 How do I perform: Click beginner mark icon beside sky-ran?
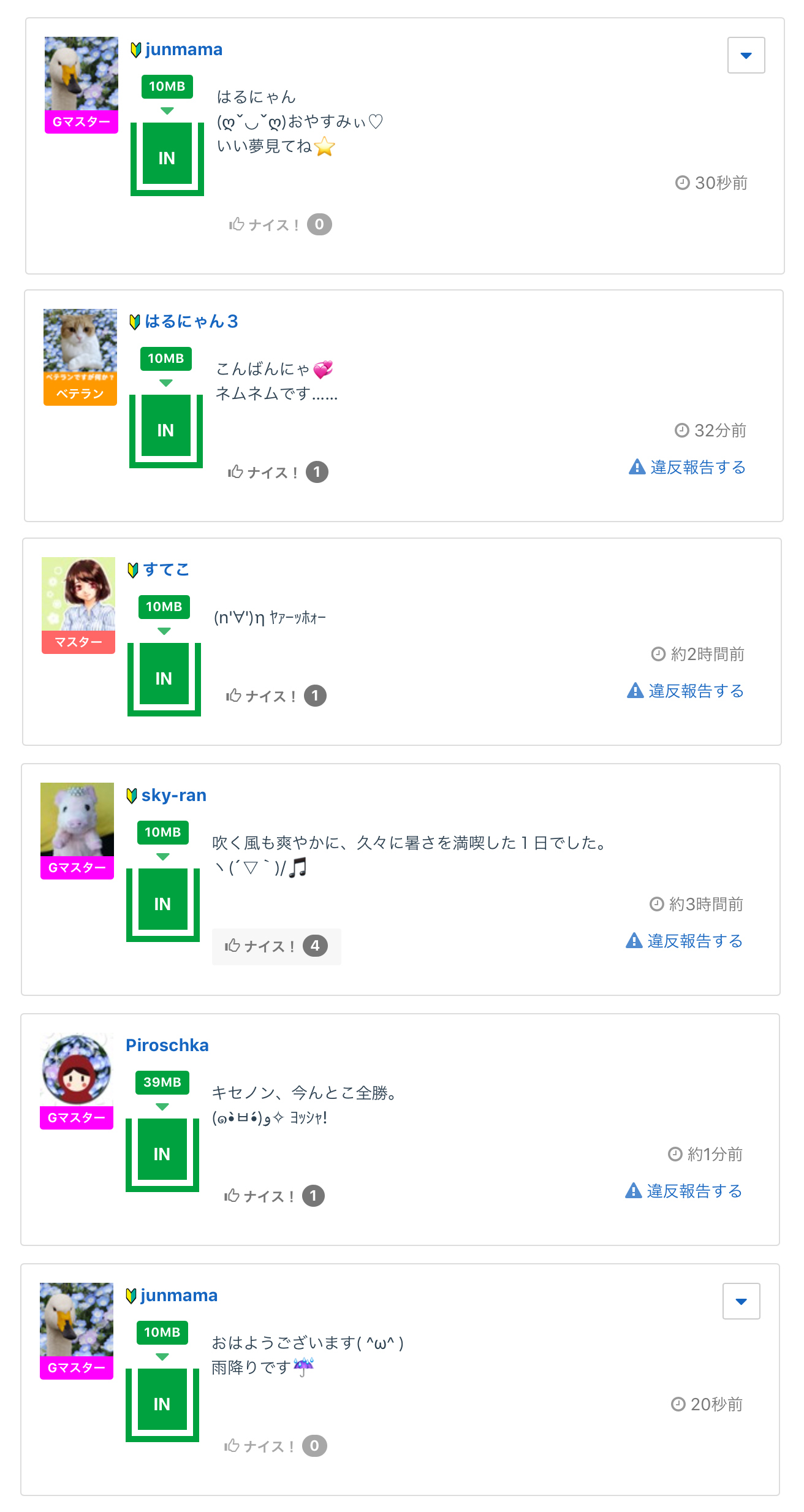[131, 796]
